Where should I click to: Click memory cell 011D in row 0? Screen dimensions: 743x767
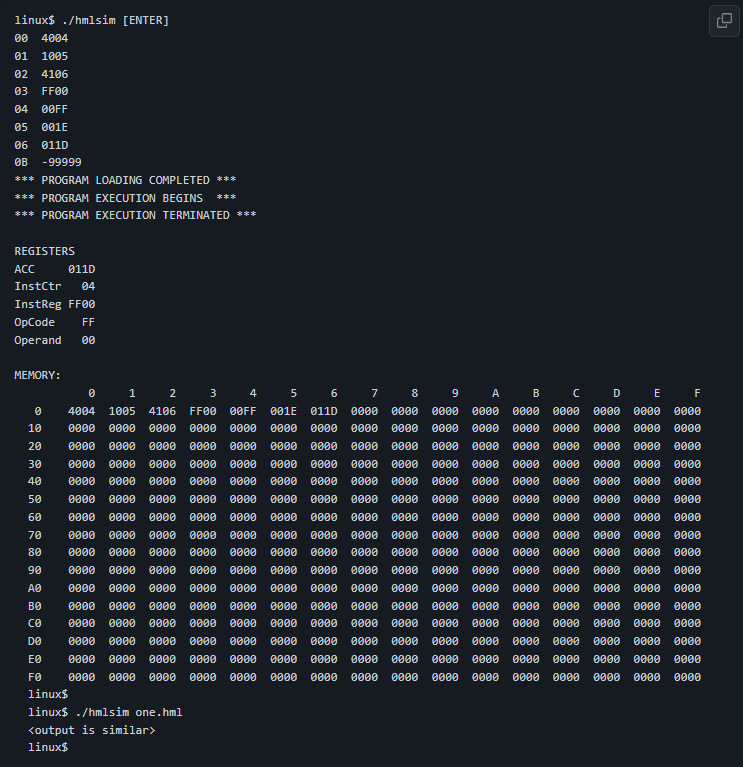(x=324, y=411)
